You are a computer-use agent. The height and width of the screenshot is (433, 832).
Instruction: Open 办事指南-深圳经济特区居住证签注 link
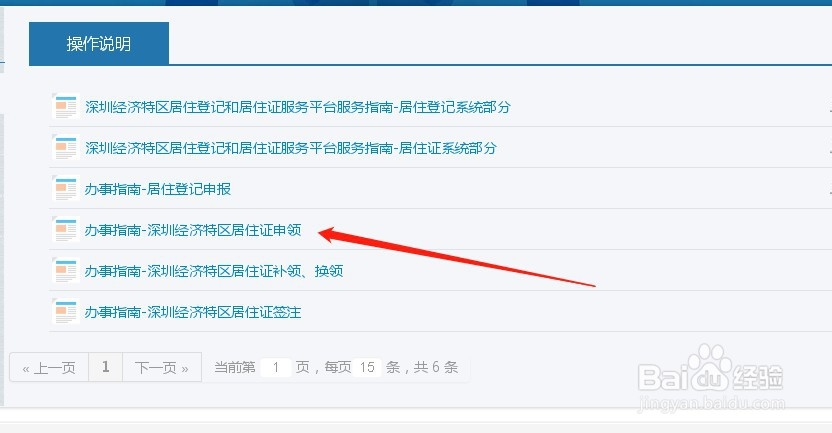[193, 312]
